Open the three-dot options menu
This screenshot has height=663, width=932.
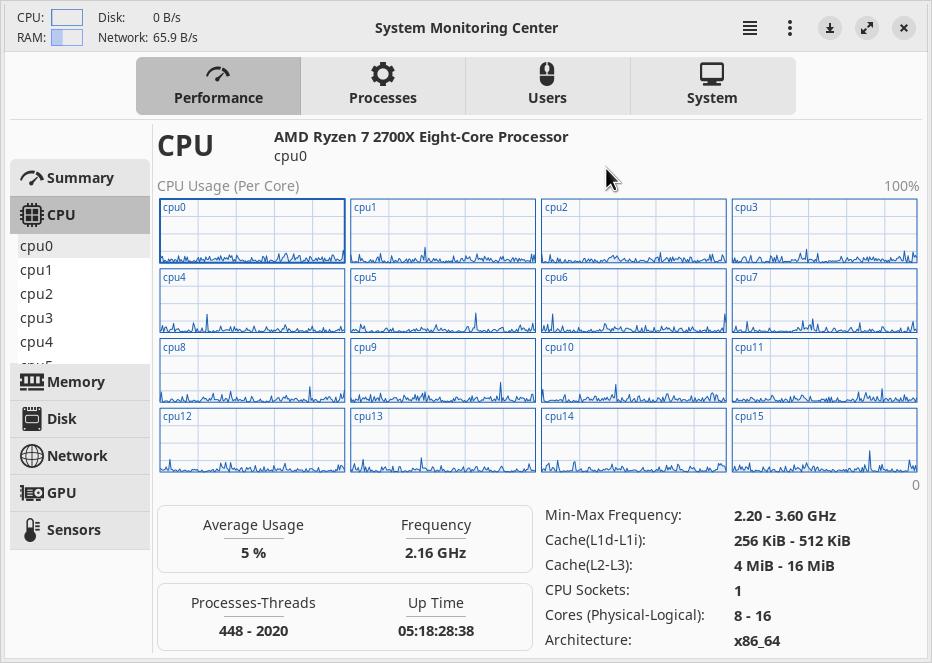point(790,28)
